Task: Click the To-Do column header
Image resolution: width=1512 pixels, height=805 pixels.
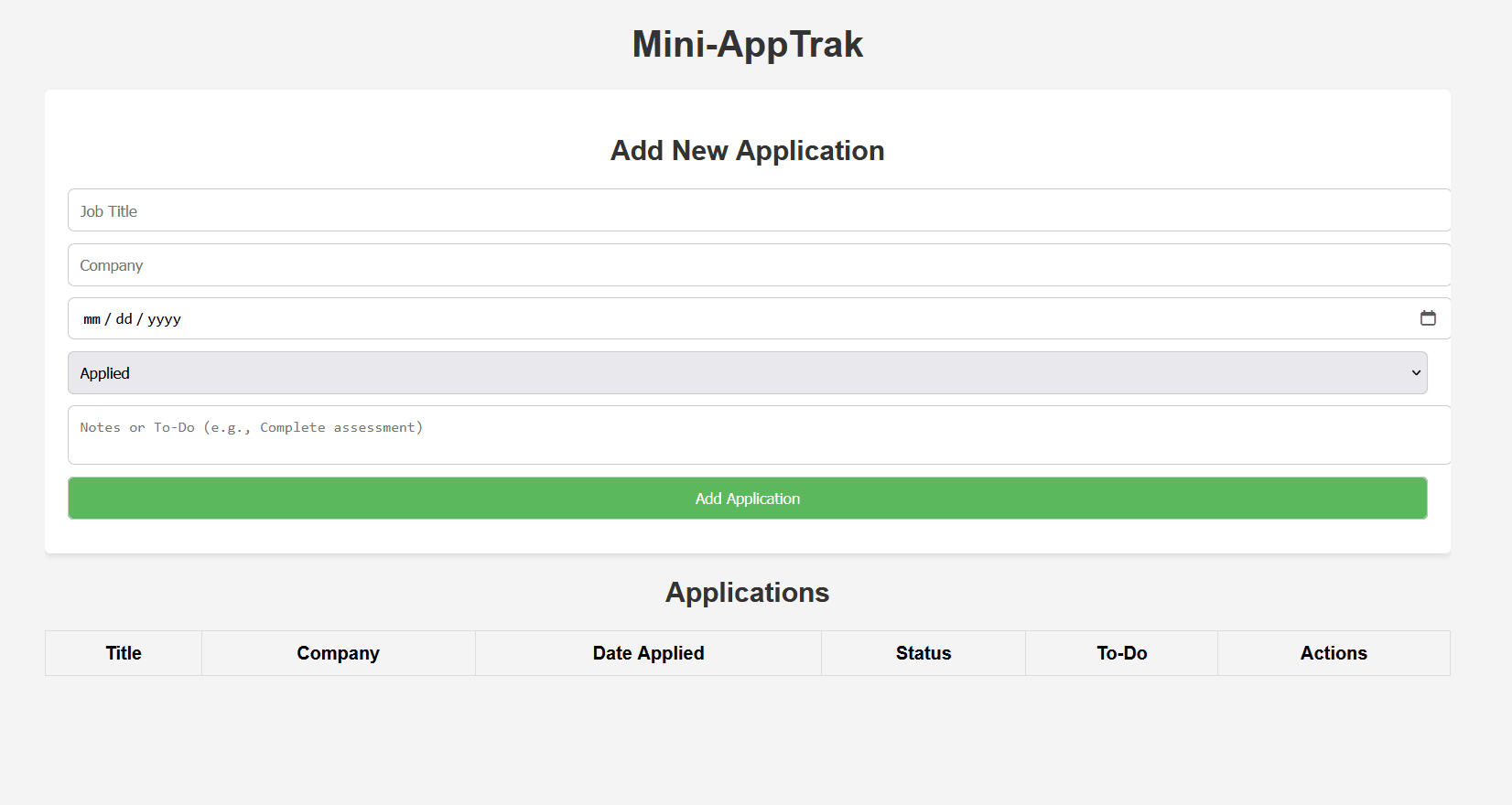Action: pos(1122,653)
